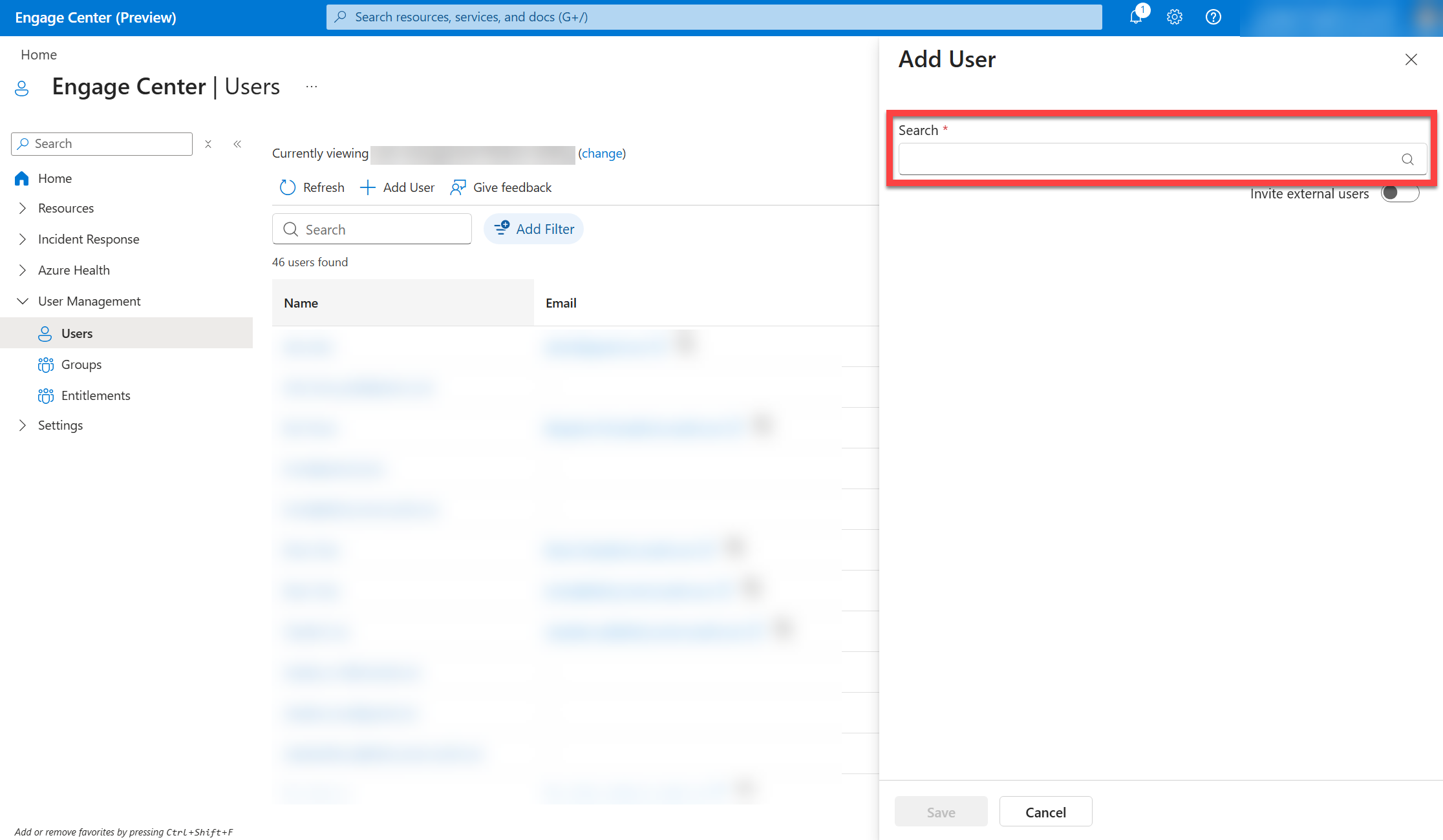Focus the users list Search box
Viewport: 1443px width, 840px height.
pyautogui.click(x=372, y=229)
